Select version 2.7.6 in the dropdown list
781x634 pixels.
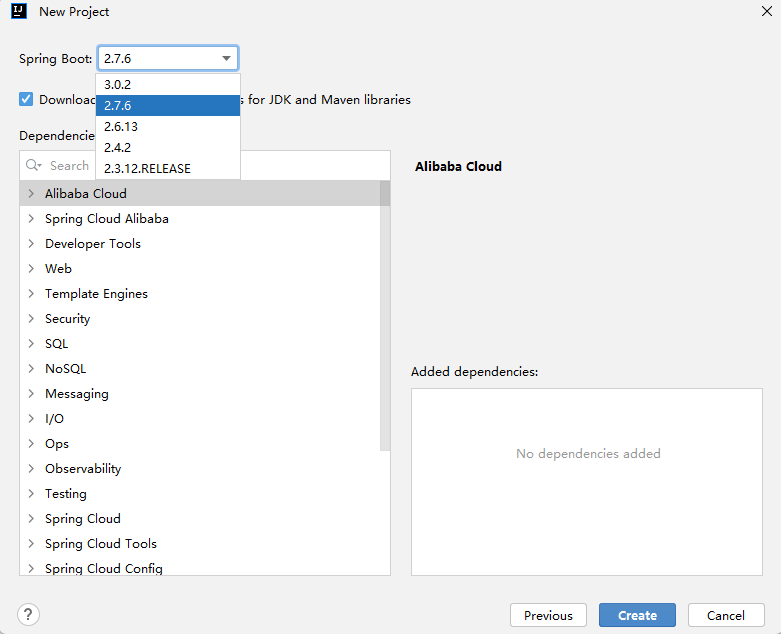coord(168,106)
